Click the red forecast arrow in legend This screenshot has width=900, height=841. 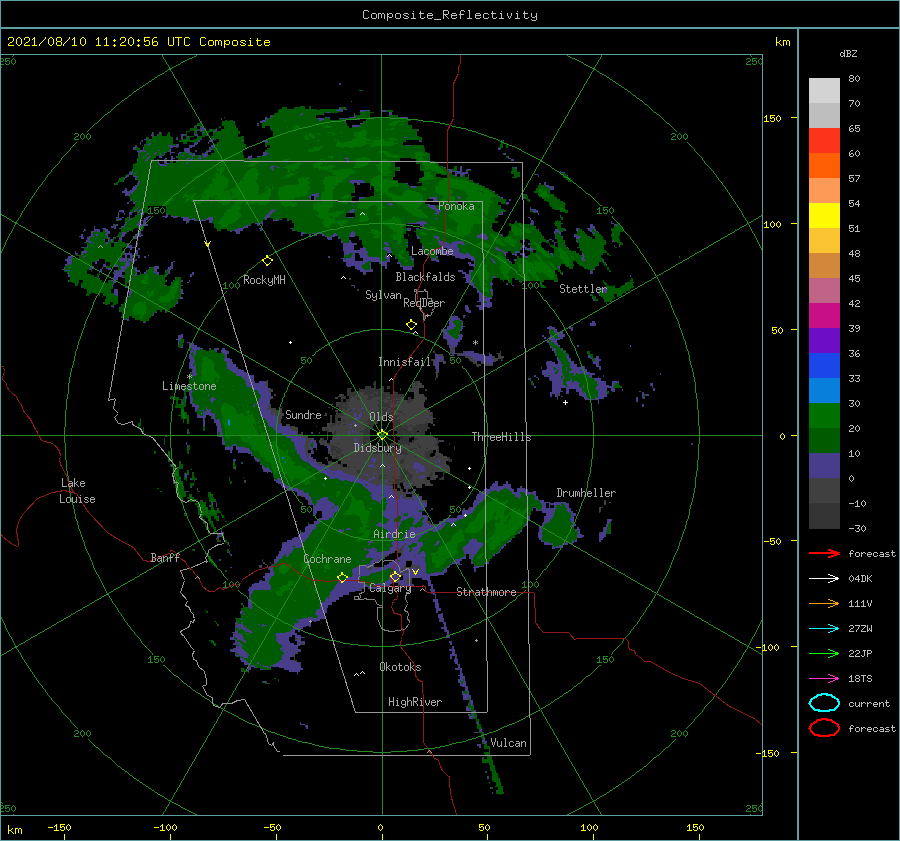pos(824,553)
